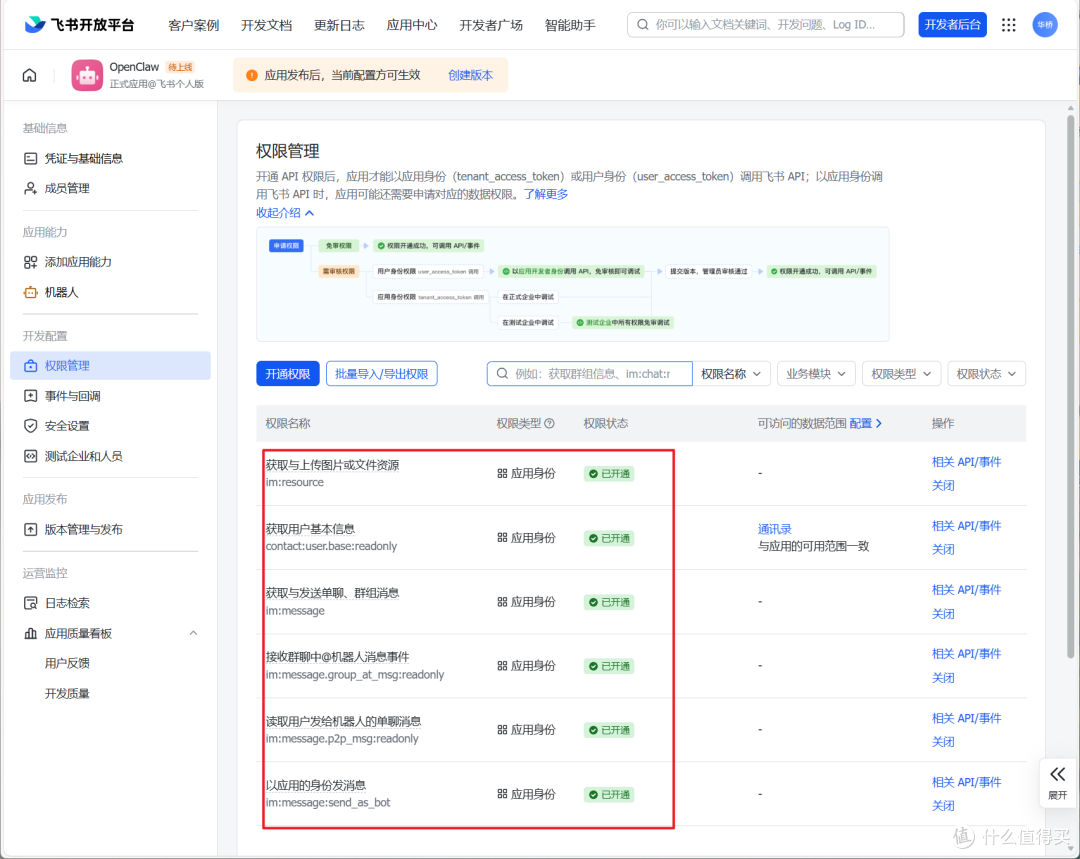Collapse intro via 收起介绍
This screenshot has height=859, width=1080.
pyautogui.click(x=284, y=213)
